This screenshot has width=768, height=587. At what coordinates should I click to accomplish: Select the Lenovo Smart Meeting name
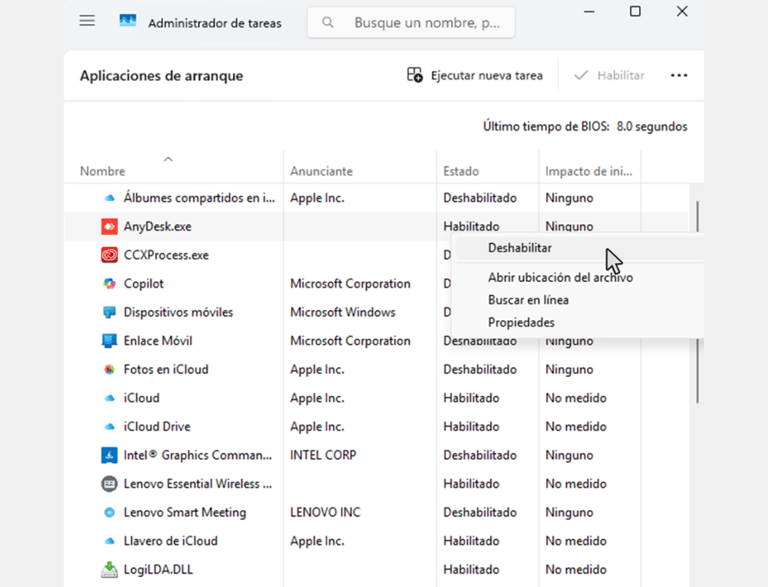click(x=185, y=513)
